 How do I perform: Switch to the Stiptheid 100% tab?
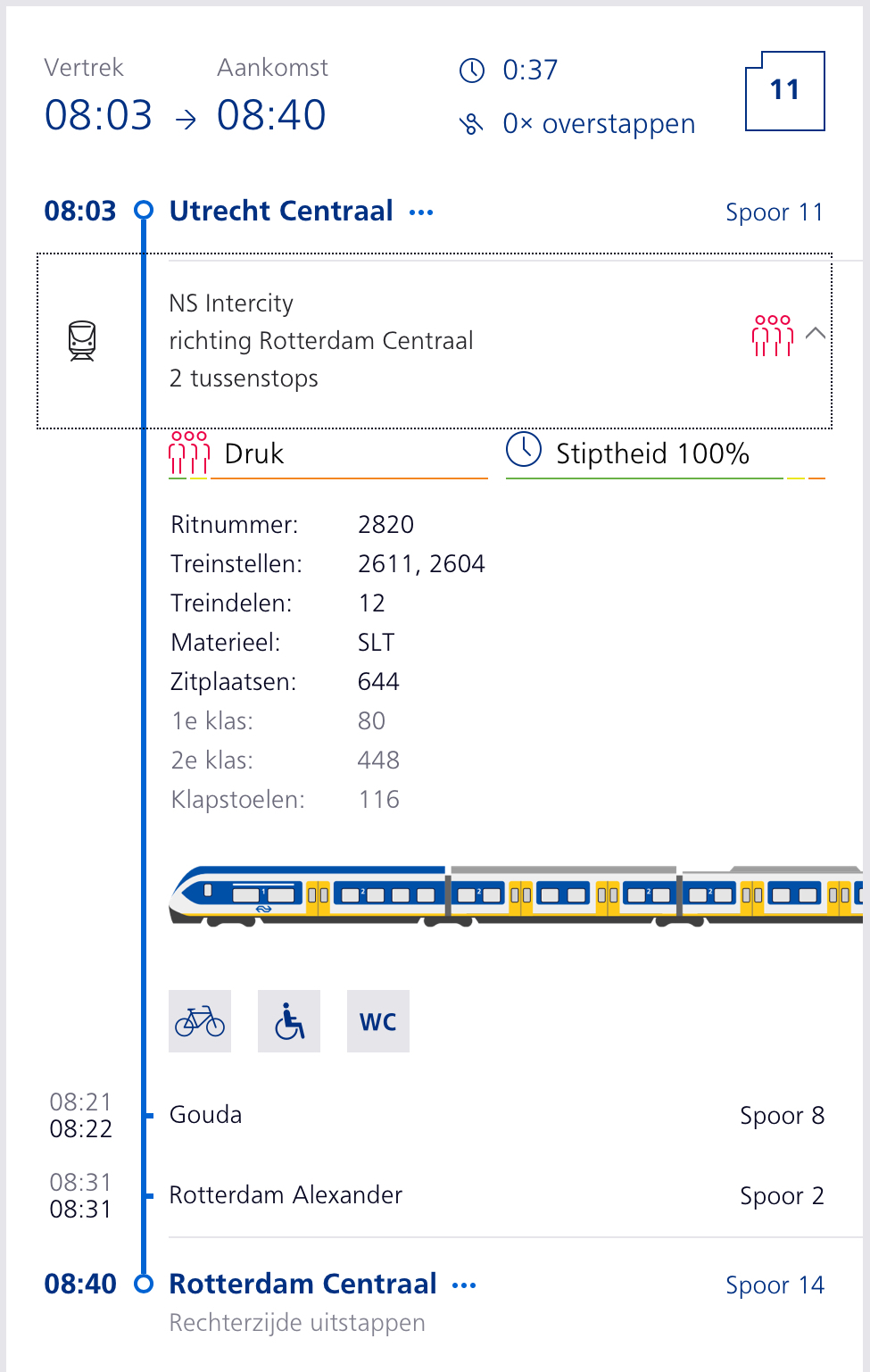click(x=666, y=454)
